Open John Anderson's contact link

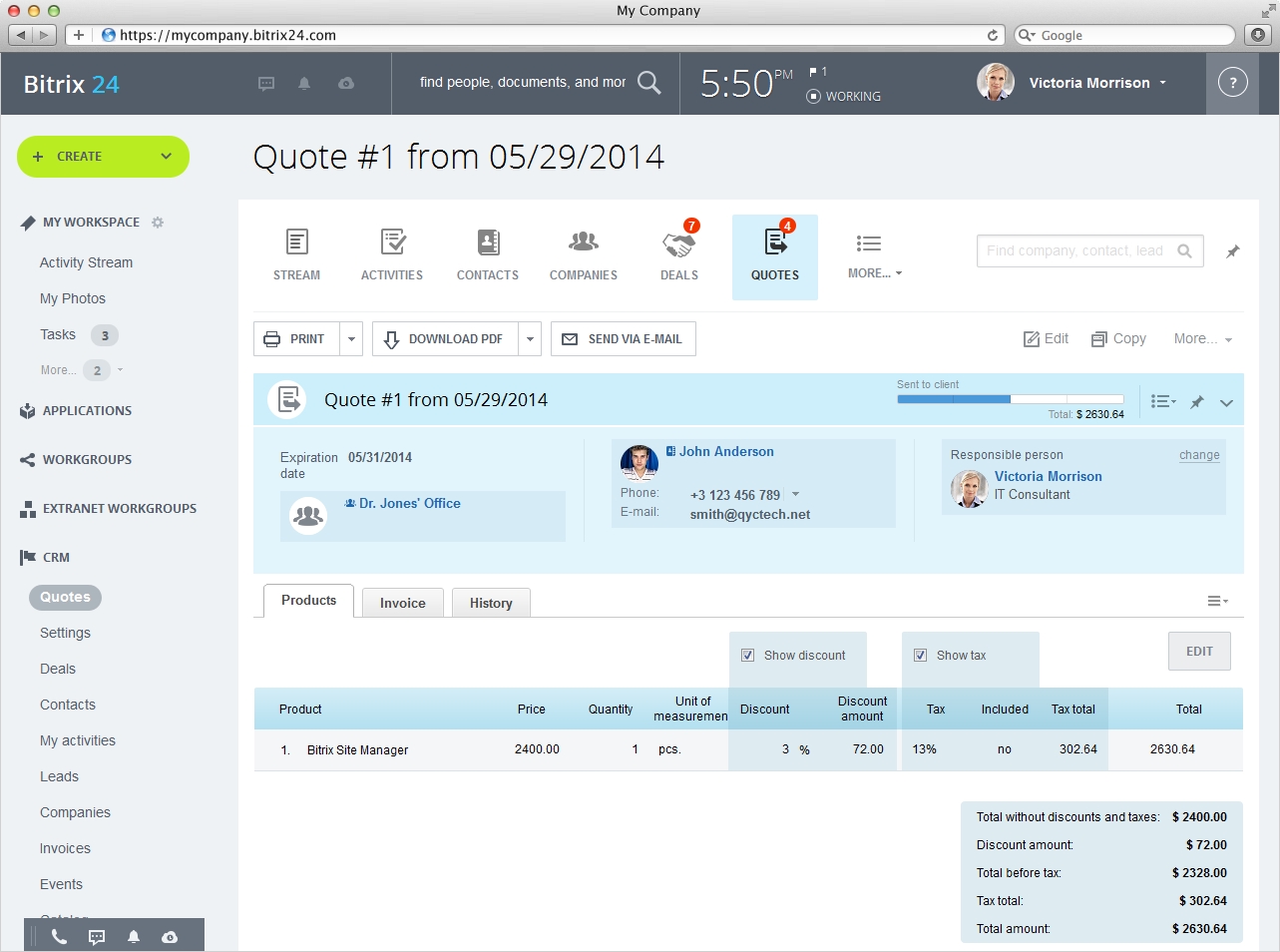(x=727, y=451)
